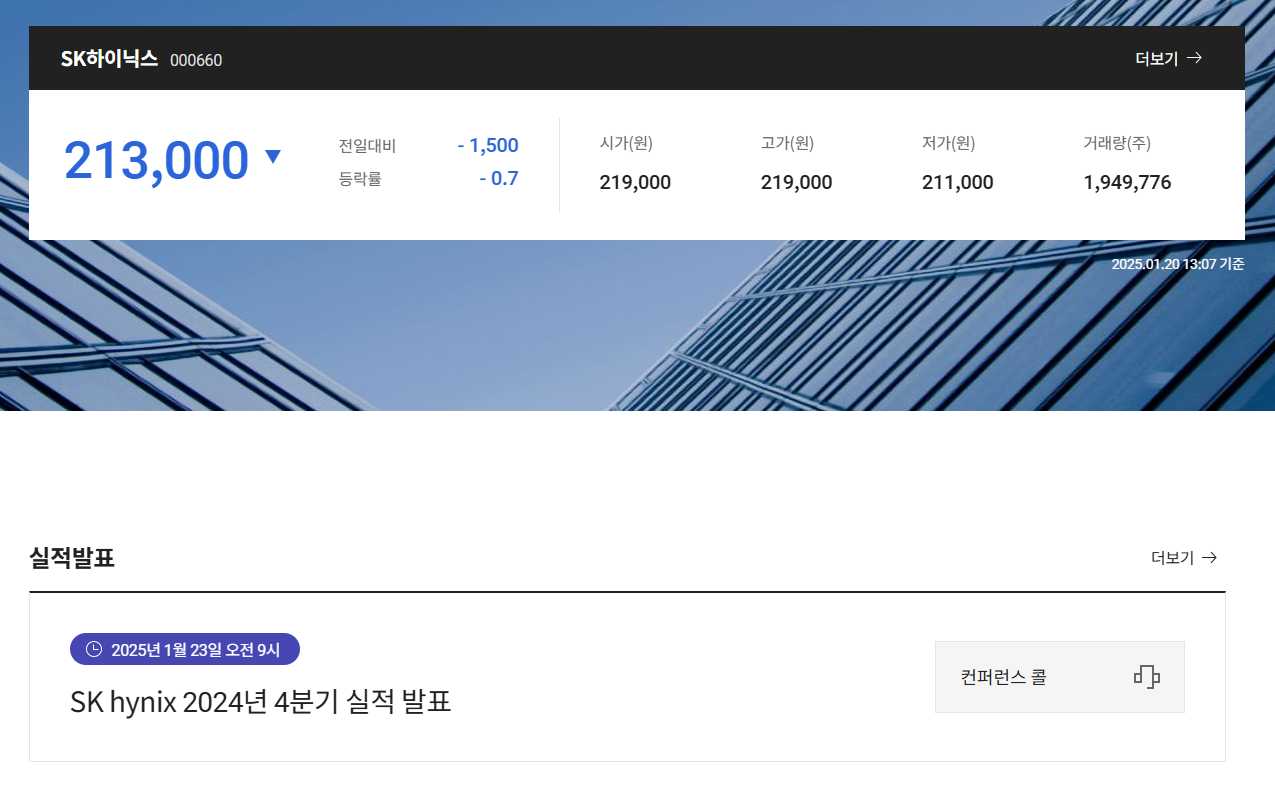
Task: Open the 더보기 link in stock header
Action: click(1168, 58)
